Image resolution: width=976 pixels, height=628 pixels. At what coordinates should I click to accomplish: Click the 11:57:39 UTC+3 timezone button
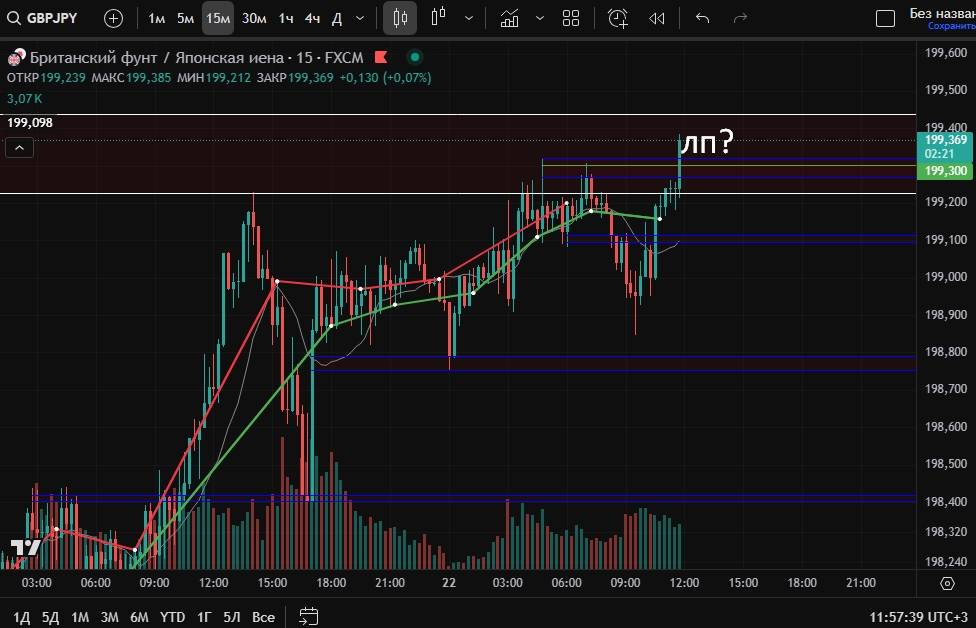click(x=917, y=617)
